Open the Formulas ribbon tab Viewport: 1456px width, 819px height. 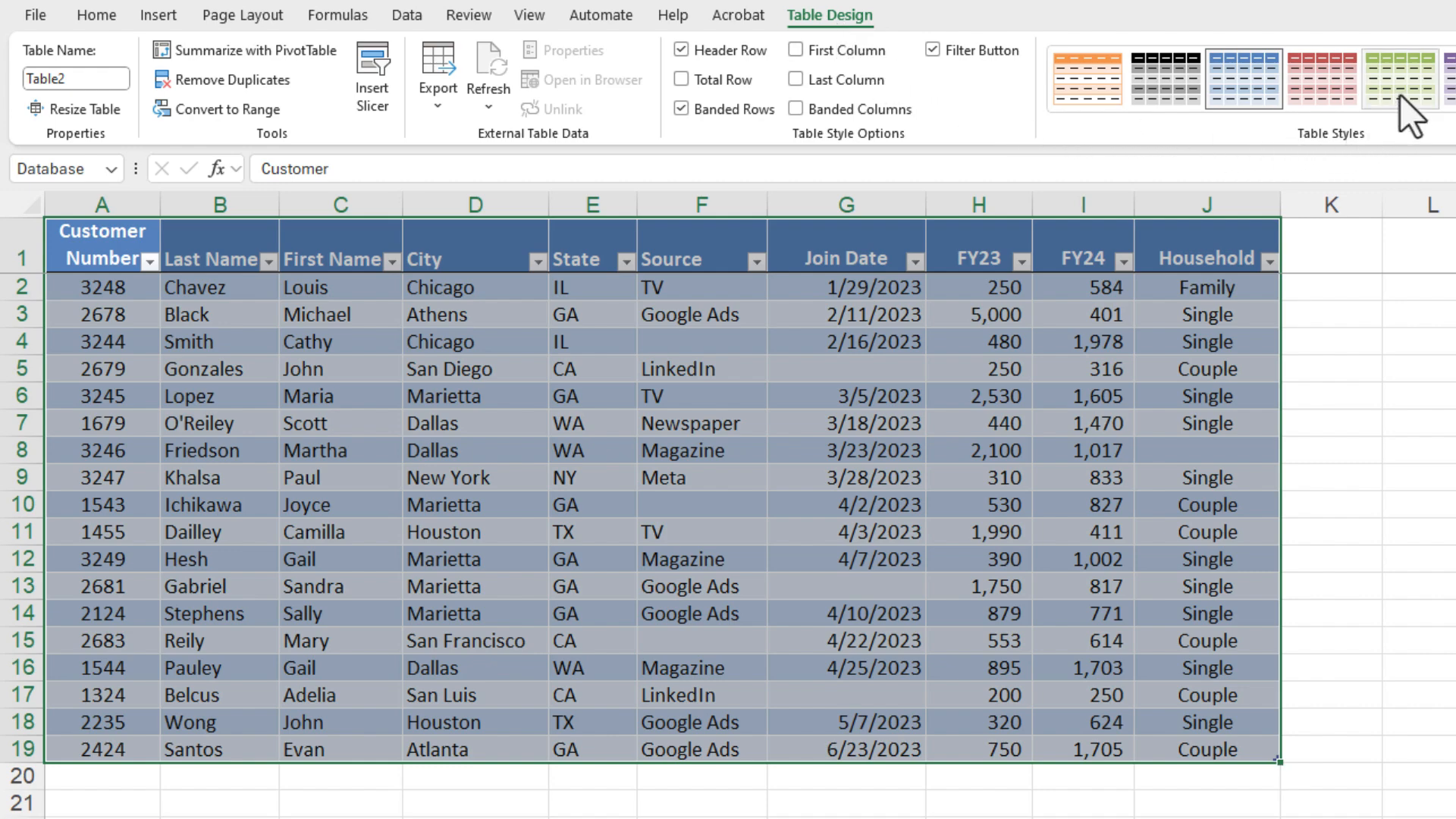pyautogui.click(x=337, y=15)
